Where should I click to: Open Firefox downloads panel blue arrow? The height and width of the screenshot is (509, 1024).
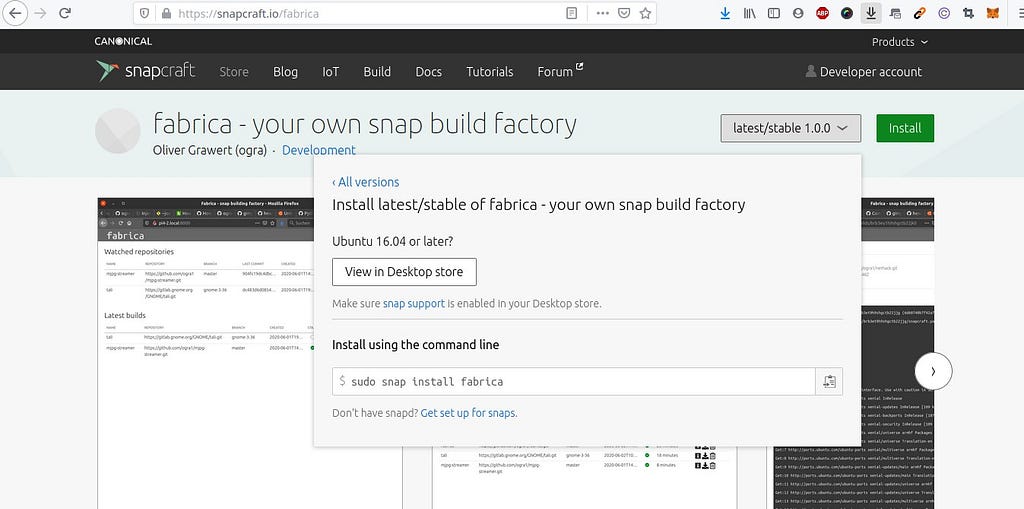pyautogui.click(x=725, y=13)
